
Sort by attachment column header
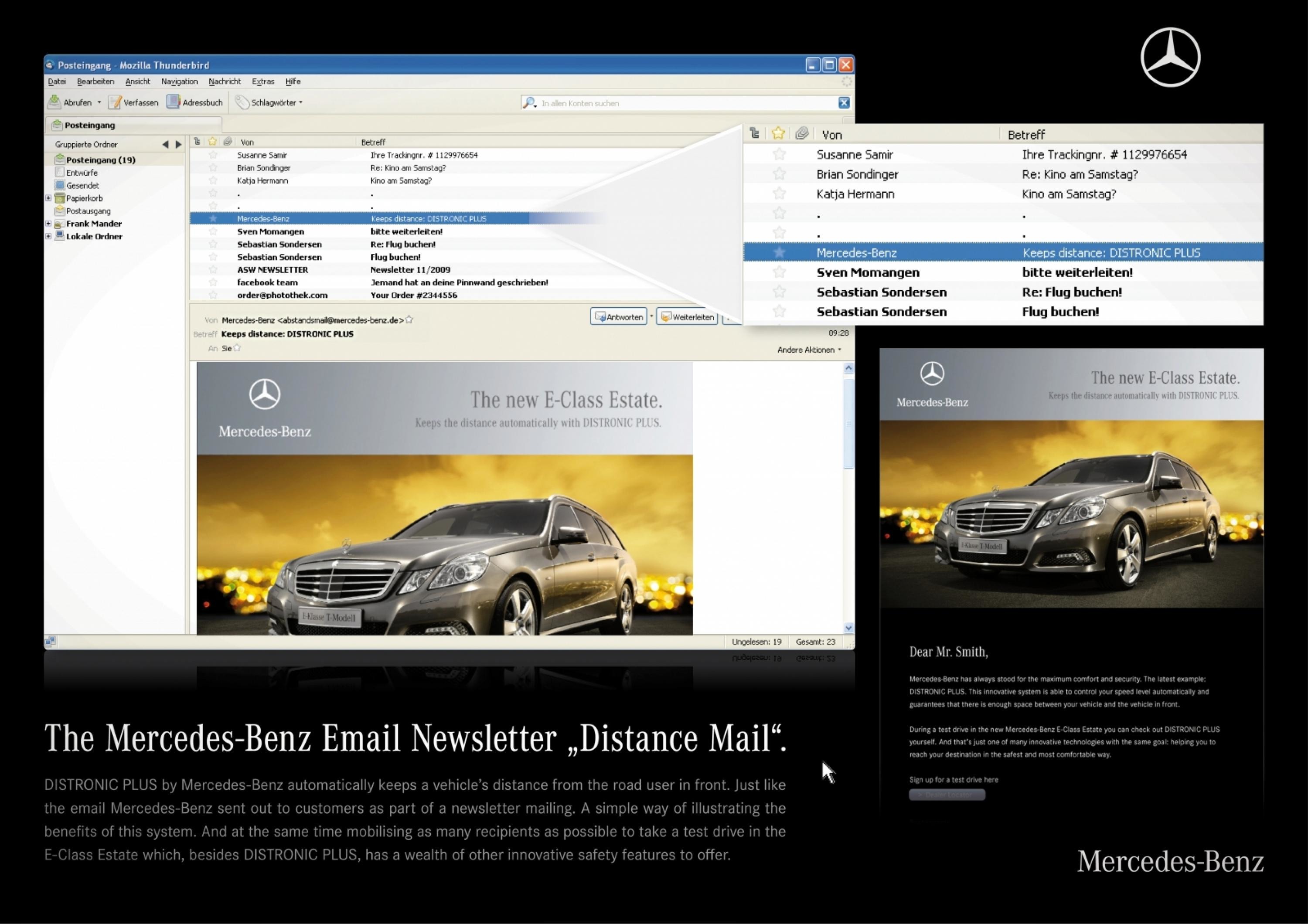coord(227,141)
